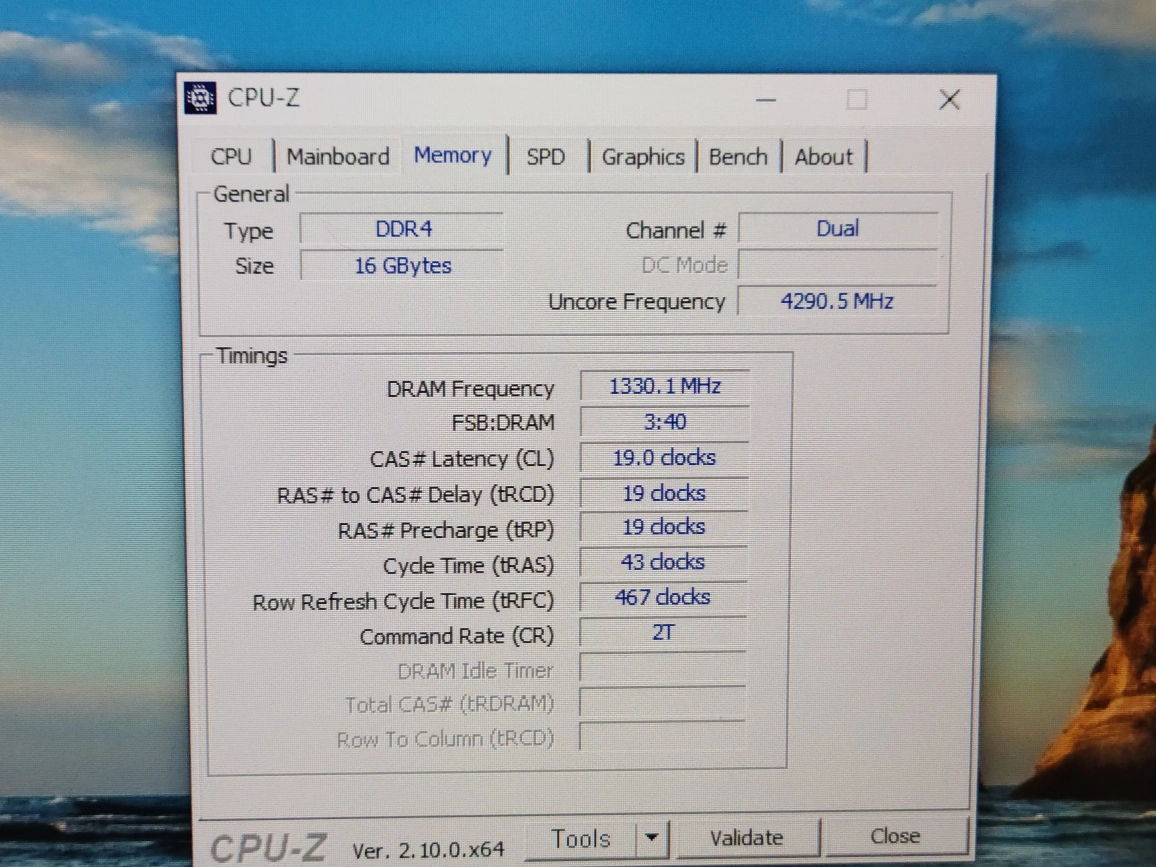Click the Tools button
1156x867 pixels.
coord(582,838)
